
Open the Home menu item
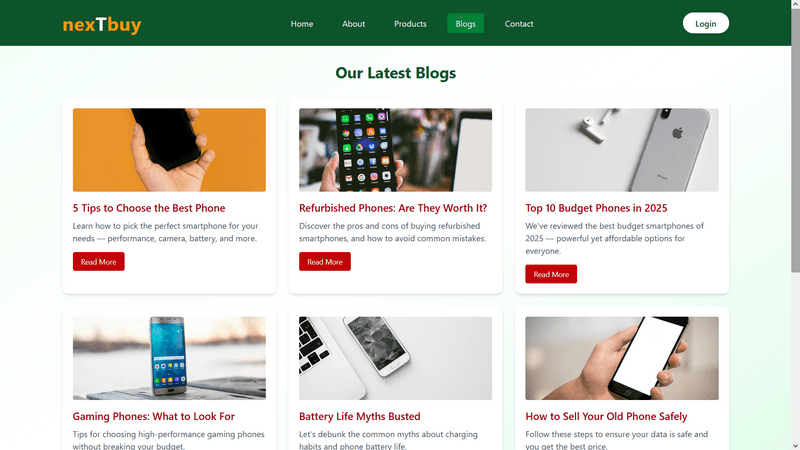tap(302, 23)
